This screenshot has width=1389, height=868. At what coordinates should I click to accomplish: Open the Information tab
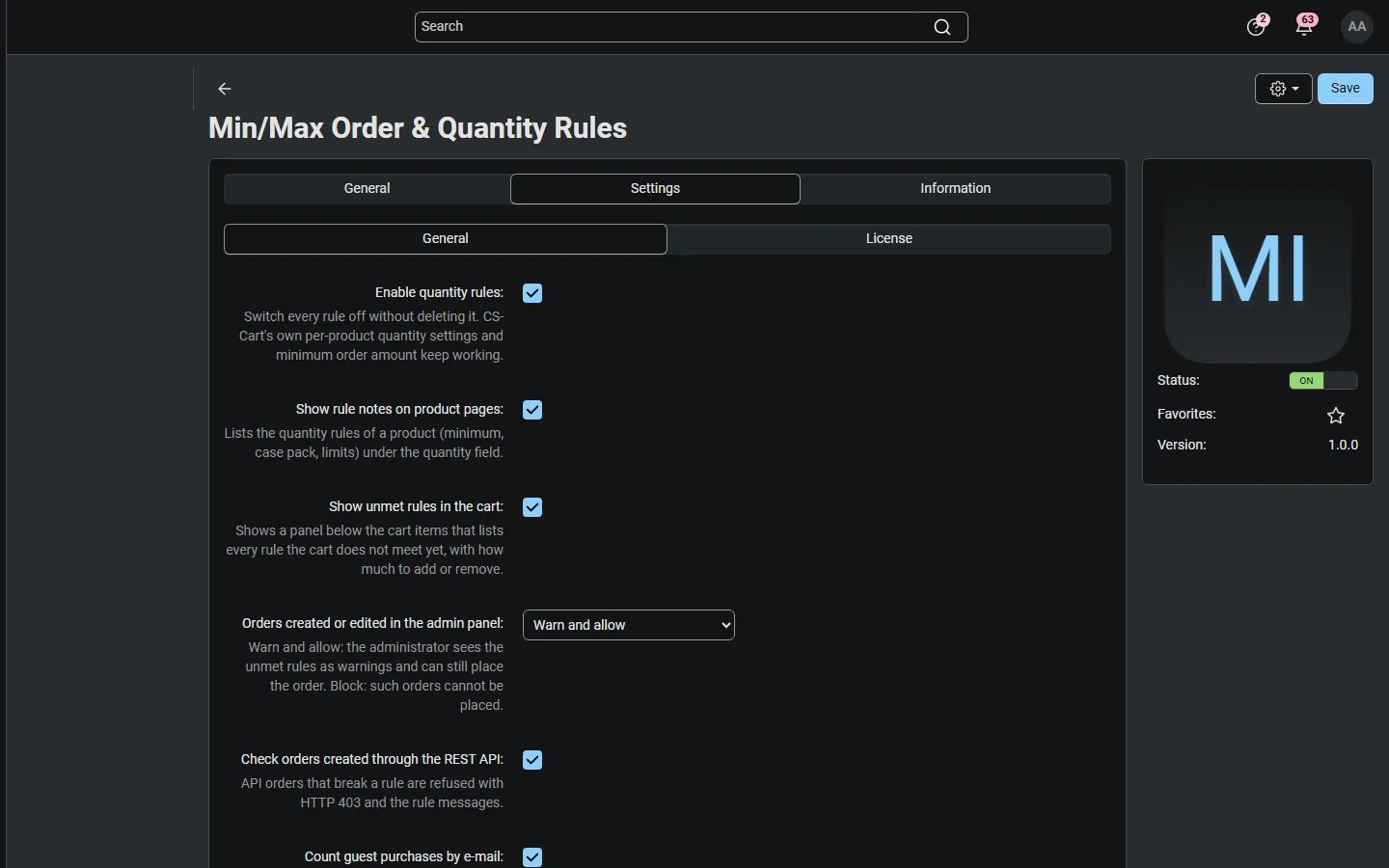click(x=956, y=189)
